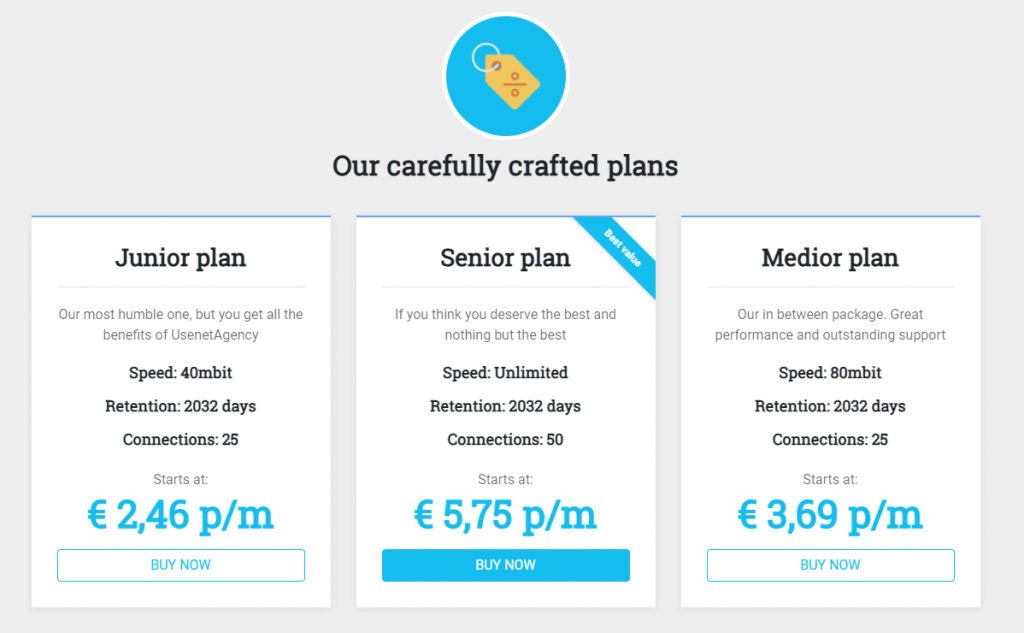Click the Best value ribbon badge
Image resolution: width=1024 pixels, height=633 pixels.
tap(622, 249)
